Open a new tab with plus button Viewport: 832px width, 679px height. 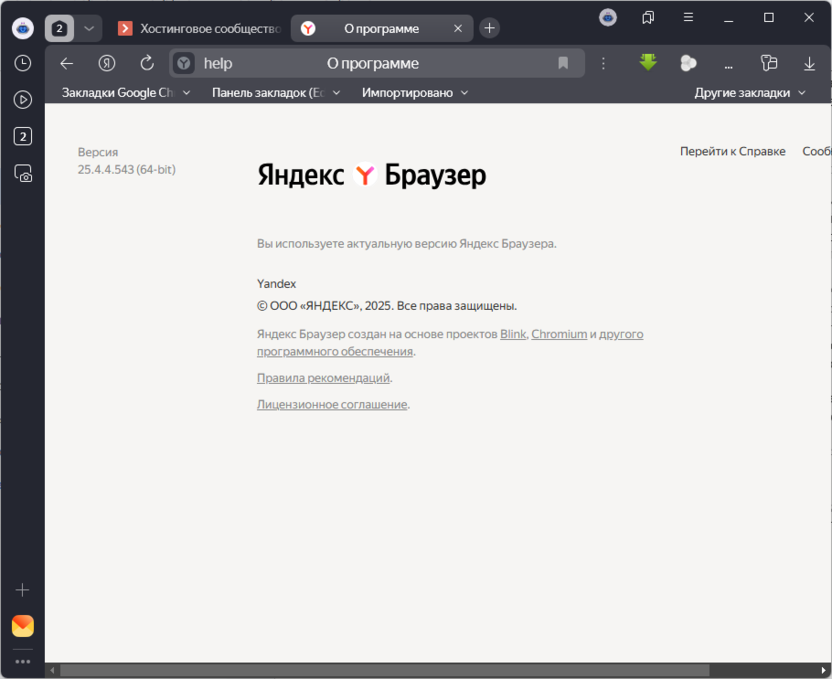pos(489,28)
